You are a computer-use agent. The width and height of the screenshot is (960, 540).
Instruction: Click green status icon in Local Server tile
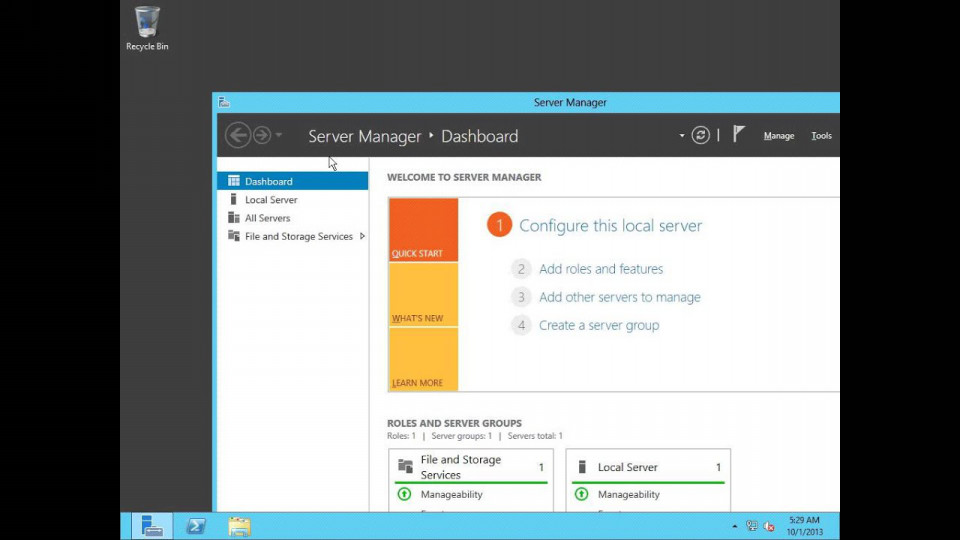click(582, 493)
